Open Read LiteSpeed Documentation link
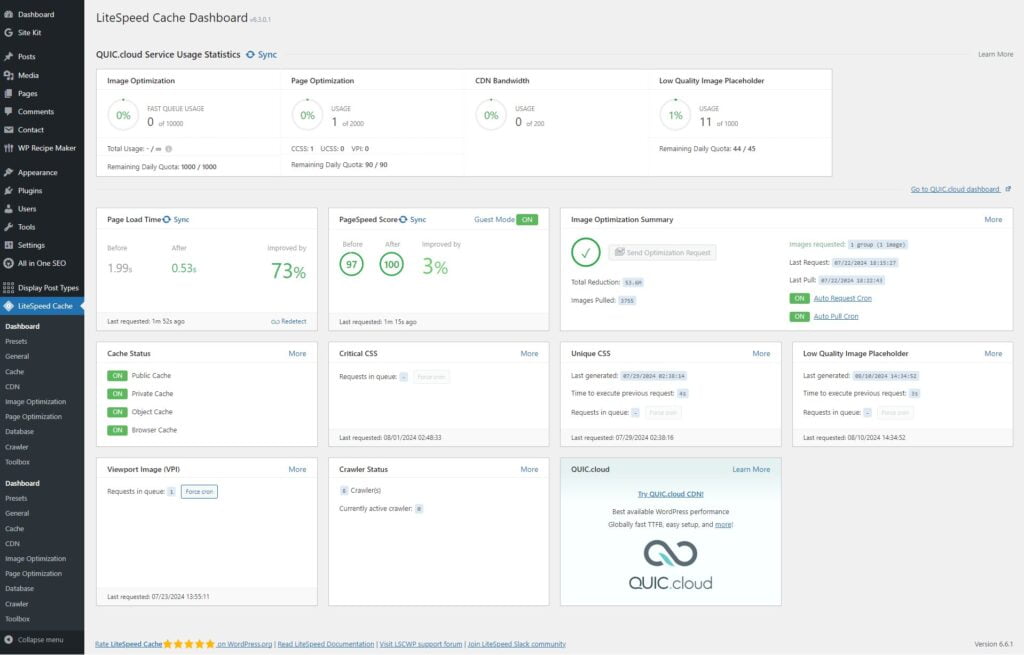 tap(326, 644)
